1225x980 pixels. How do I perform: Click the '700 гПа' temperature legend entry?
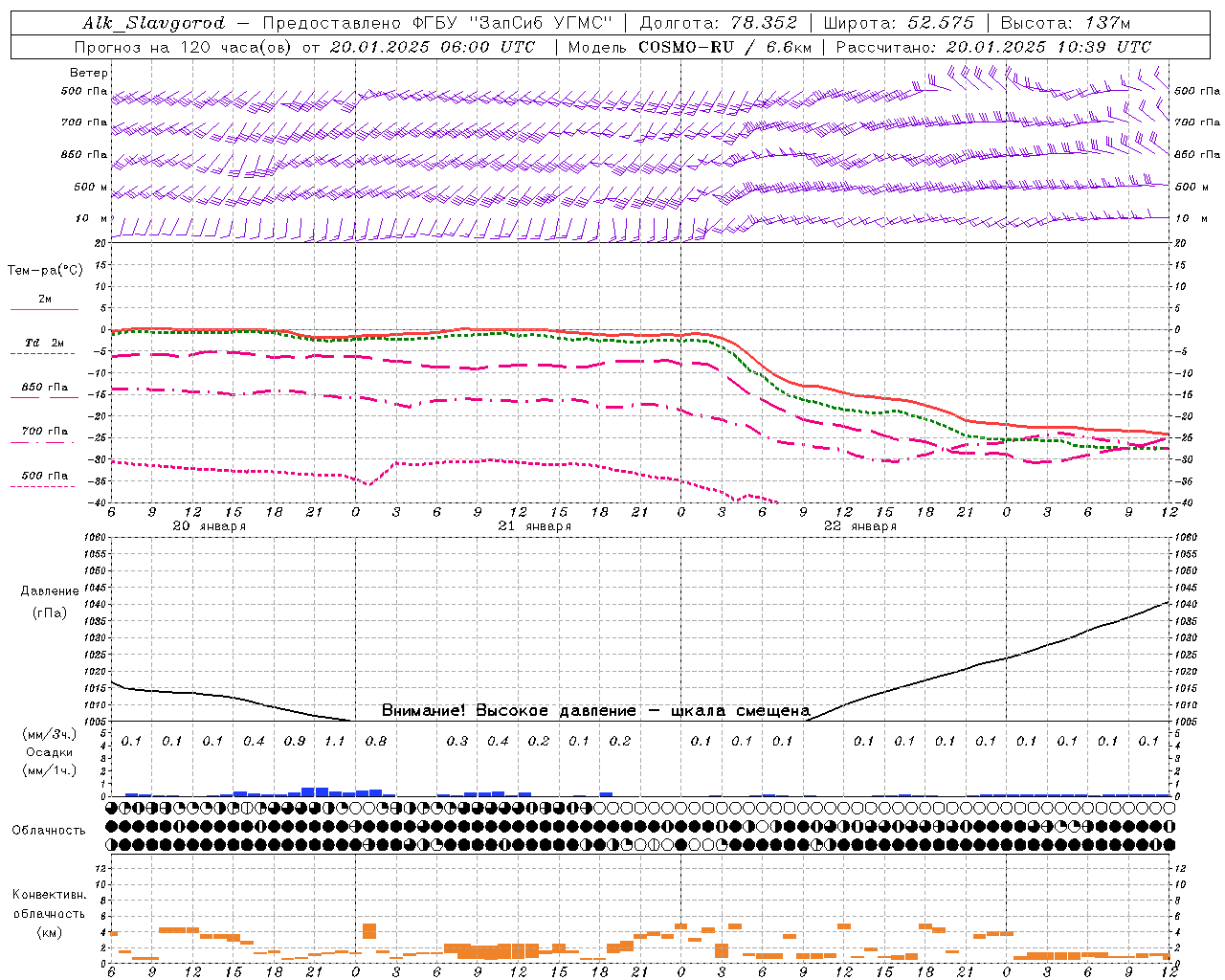tap(44, 431)
